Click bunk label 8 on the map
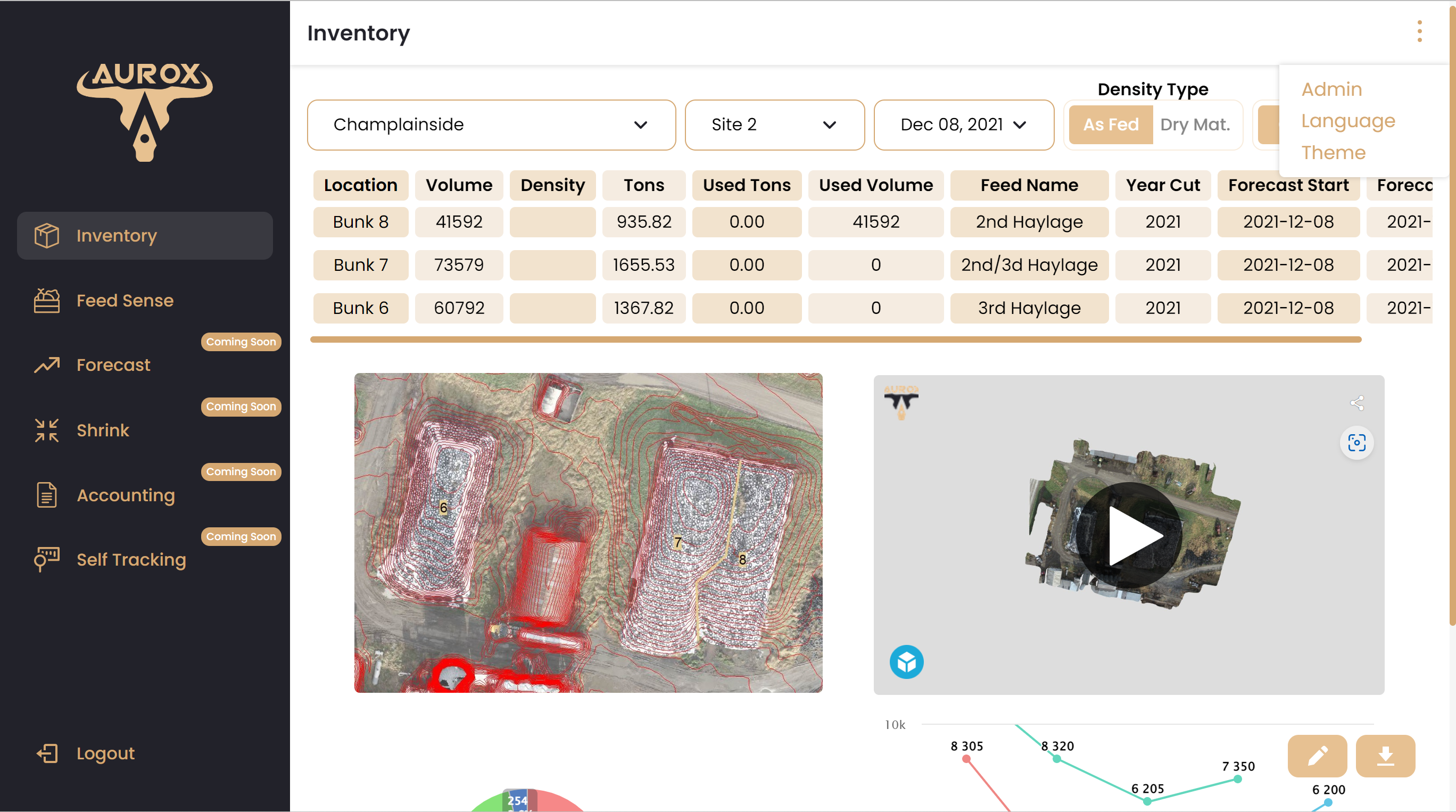The height and width of the screenshot is (812, 1456). tap(742, 559)
